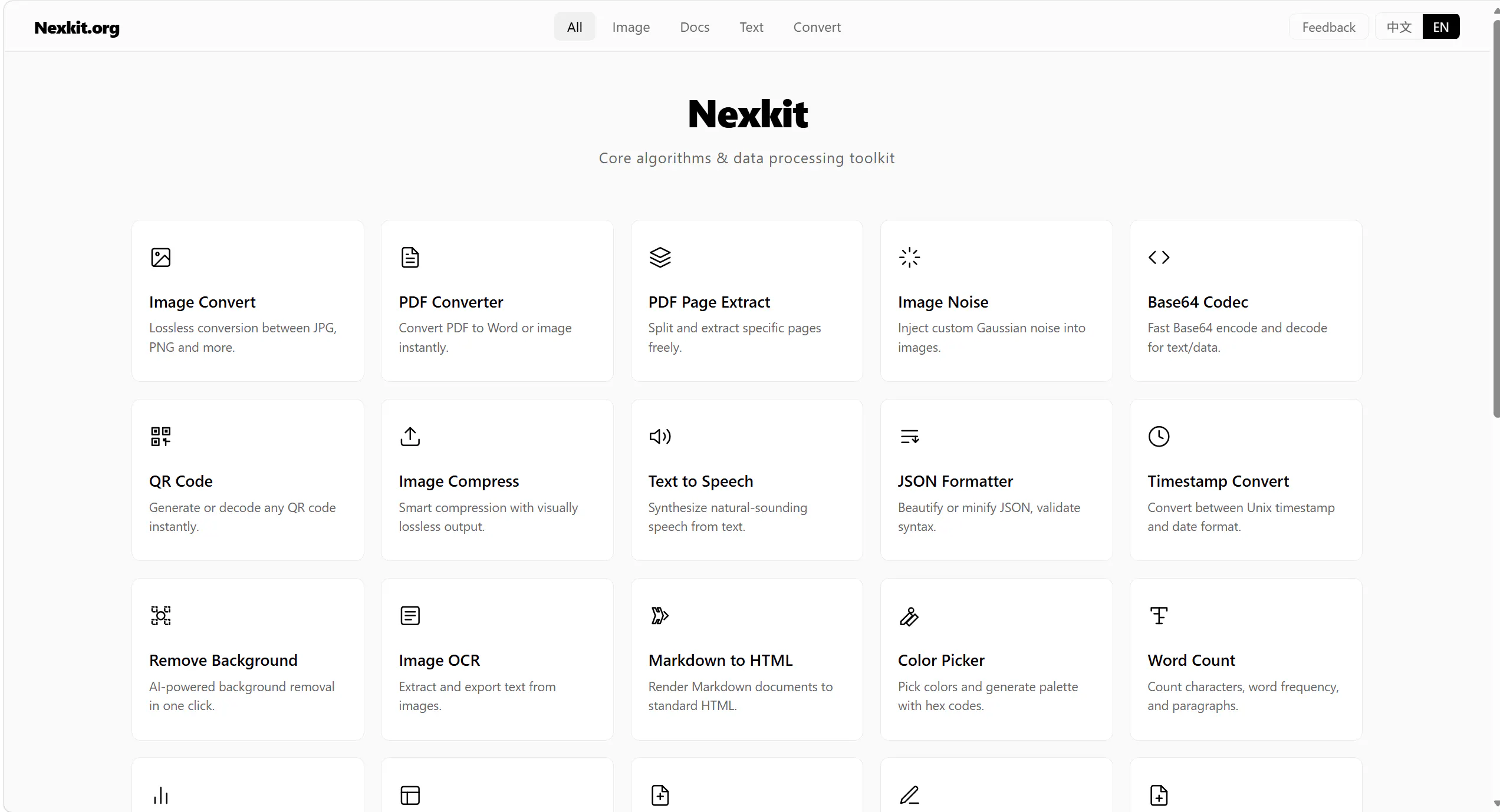This screenshot has width=1500, height=812.
Task: Click the Remove Background focus icon
Action: [160, 616]
